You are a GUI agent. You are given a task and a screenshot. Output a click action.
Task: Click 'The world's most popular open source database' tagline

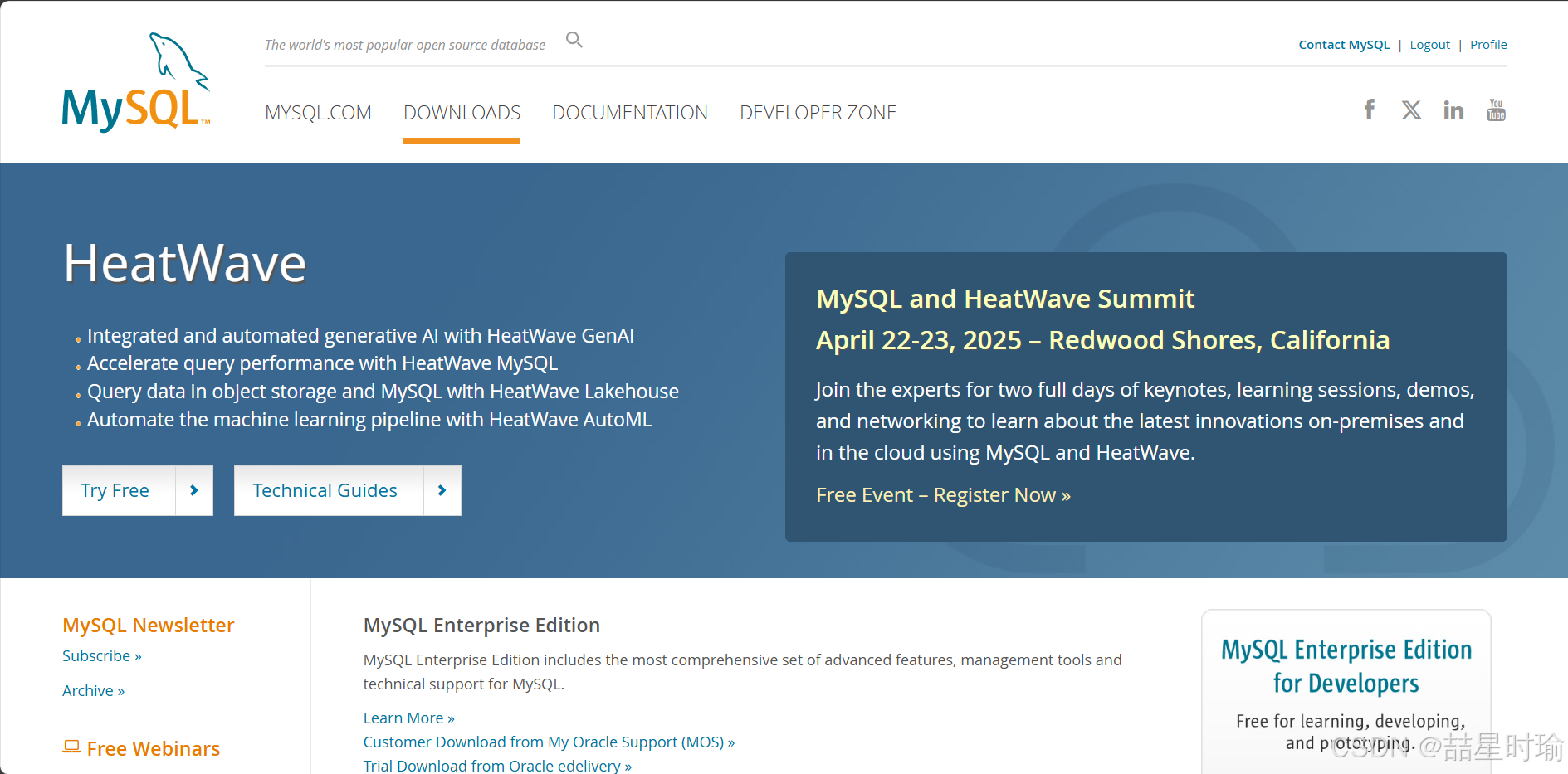pos(405,45)
